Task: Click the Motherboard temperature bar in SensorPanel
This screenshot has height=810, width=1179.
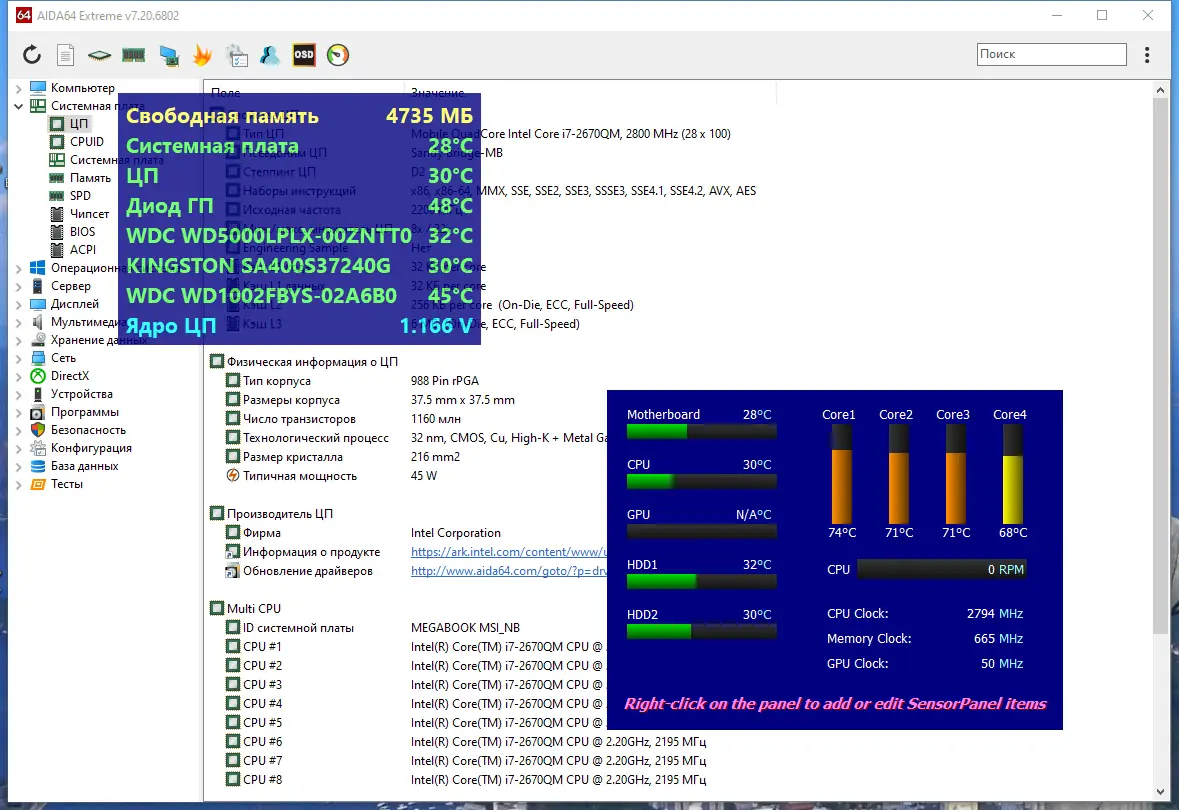Action: coord(701,431)
